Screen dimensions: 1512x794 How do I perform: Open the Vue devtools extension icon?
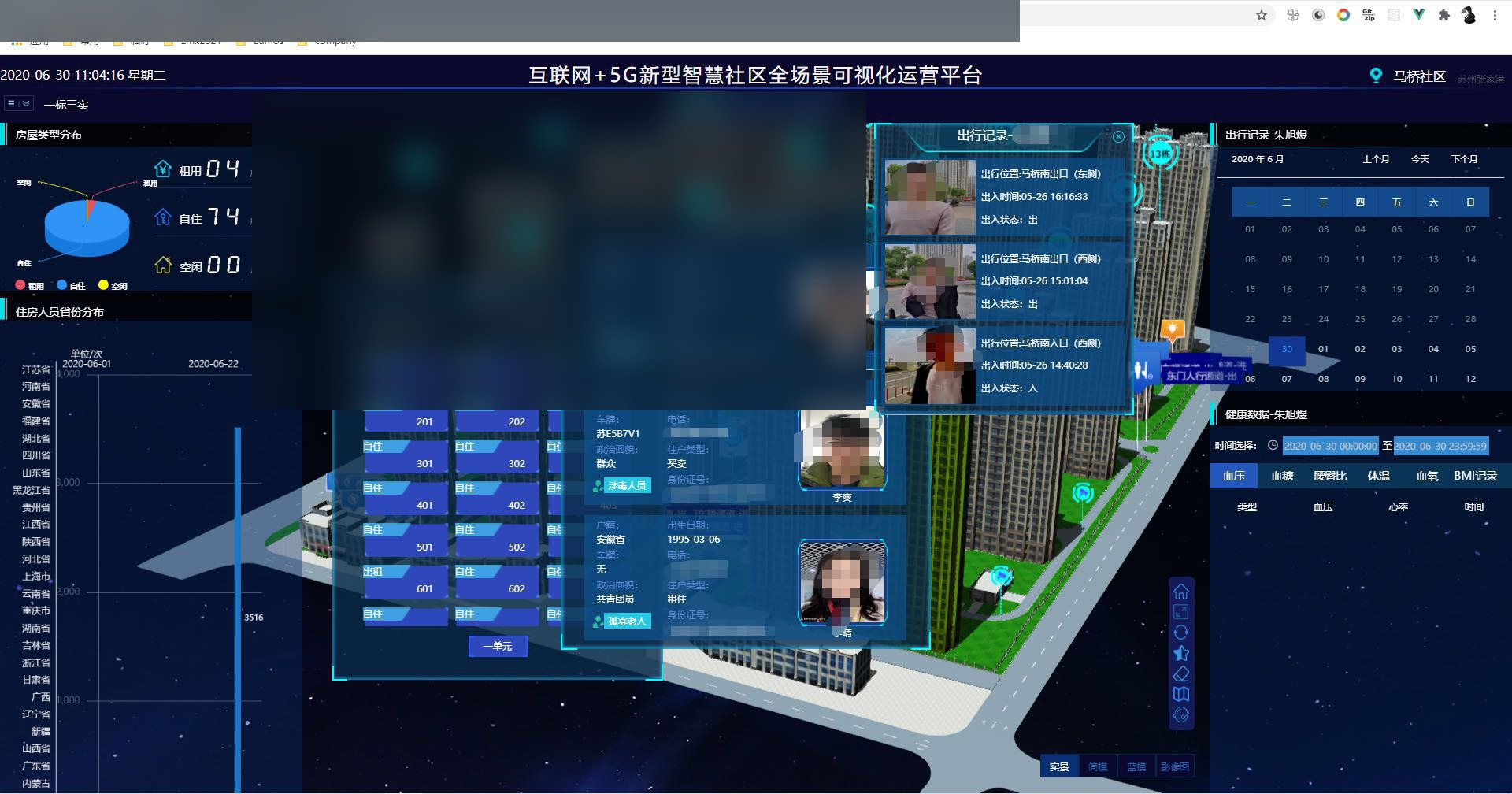coord(1418,15)
